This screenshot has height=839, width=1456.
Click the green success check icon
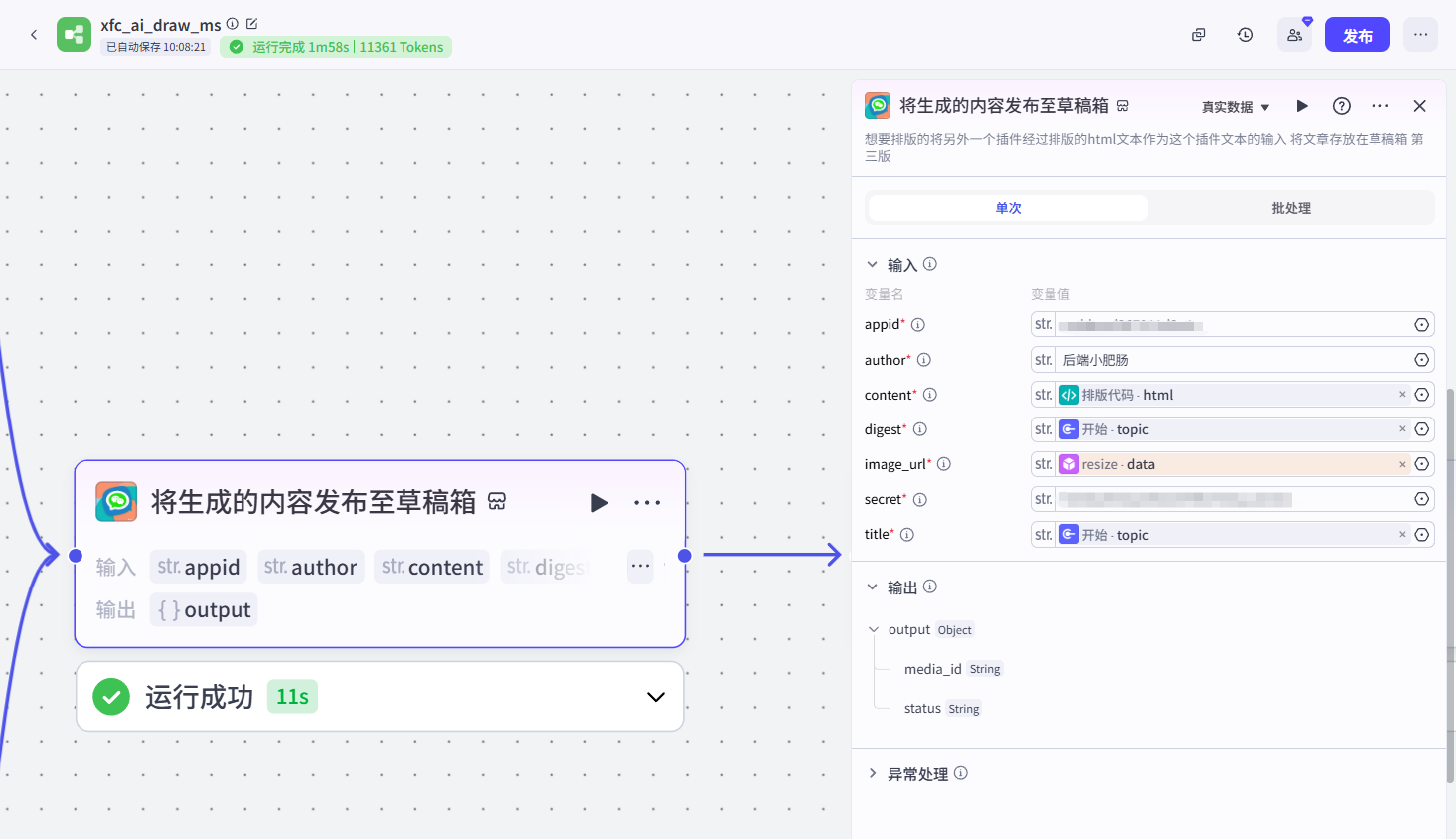(x=111, y=697)
